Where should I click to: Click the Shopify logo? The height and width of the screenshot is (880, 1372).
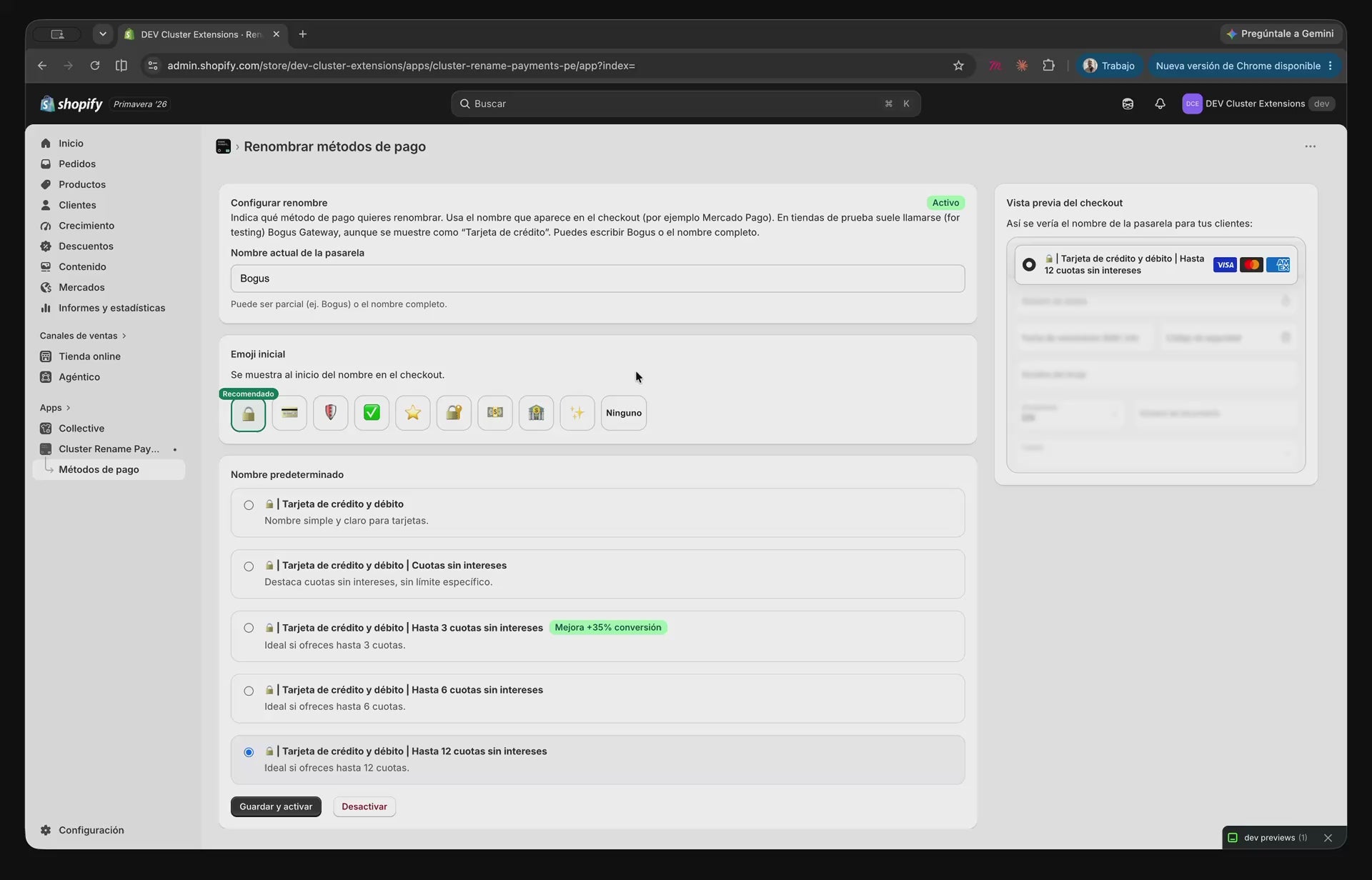[x=71, y=104]
